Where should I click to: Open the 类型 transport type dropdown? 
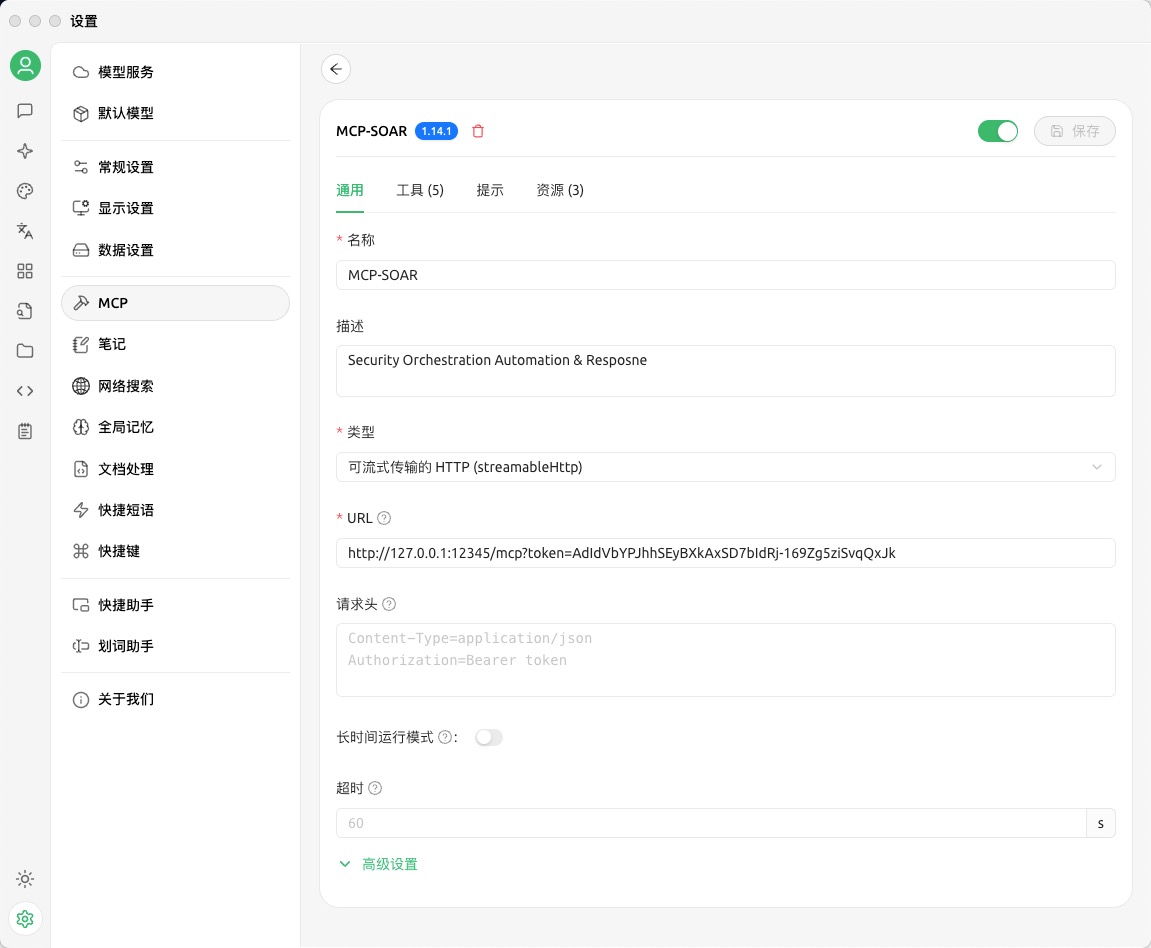click(725, 467)
